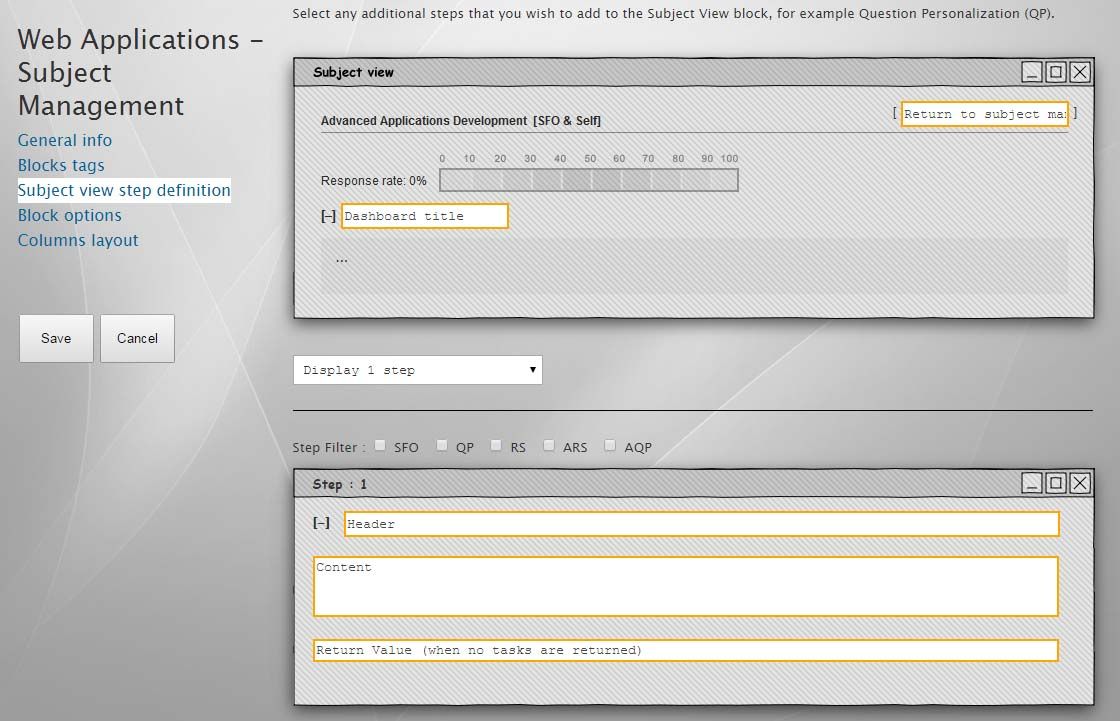1120x721 pixels.
Task: Maximize the Subject view mock window
Action: coord(1056,72)
